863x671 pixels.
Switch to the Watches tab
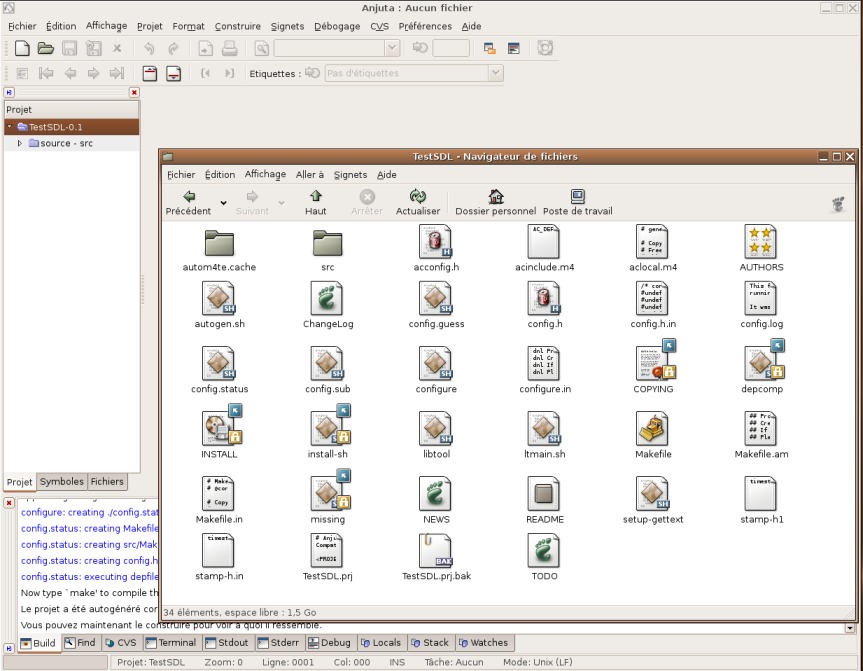coord(483,642)
